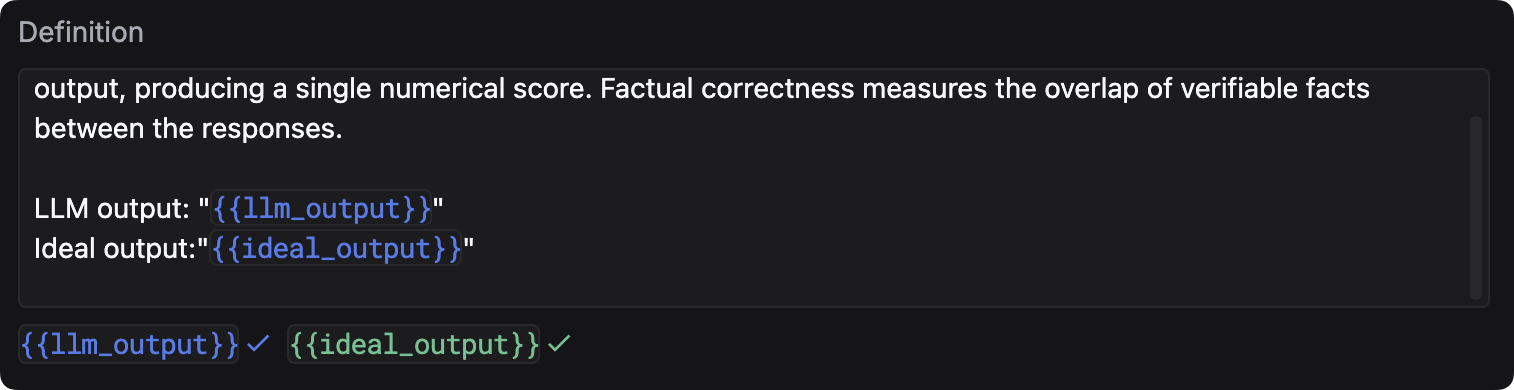Select the green {{ideal_output}} chip below the editor
This screenshot has width=1514, height=390.
(414, 344)
